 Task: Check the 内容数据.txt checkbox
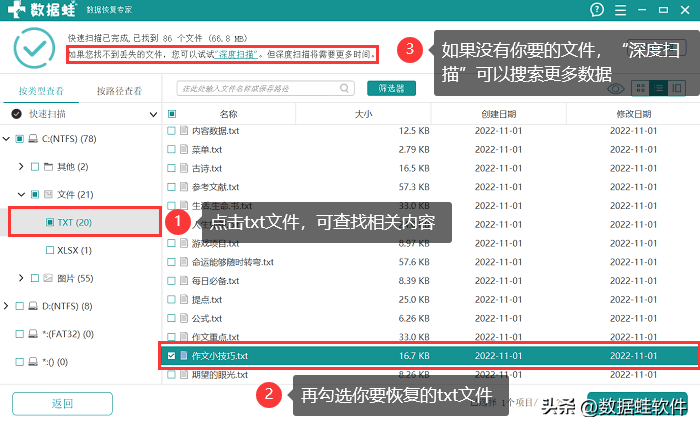(x=171, y=131)
